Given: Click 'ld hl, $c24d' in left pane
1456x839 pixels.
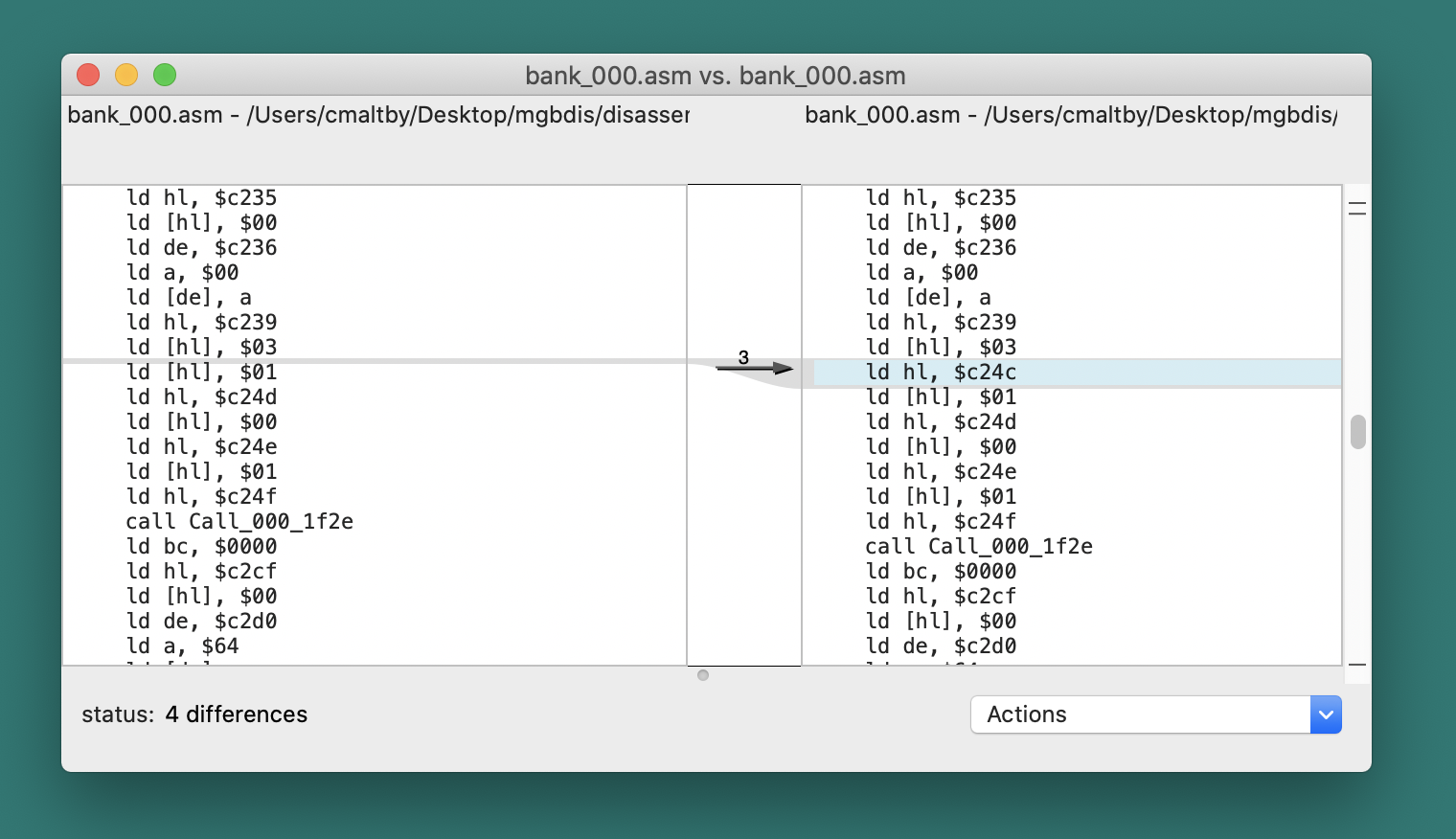Looking at the screenshot, I should coord(201,397).
